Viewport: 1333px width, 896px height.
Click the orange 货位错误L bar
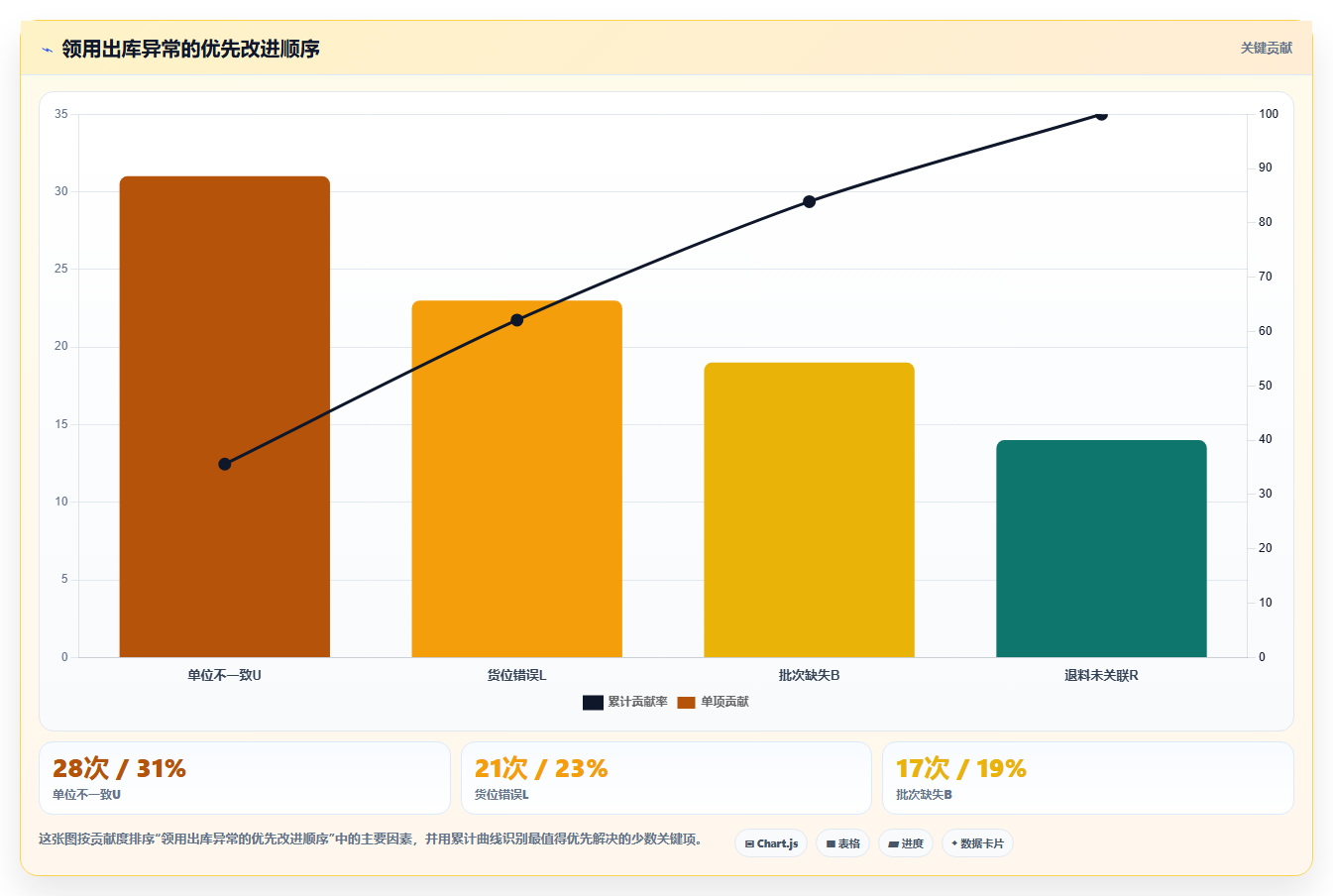tap(517, 479)
